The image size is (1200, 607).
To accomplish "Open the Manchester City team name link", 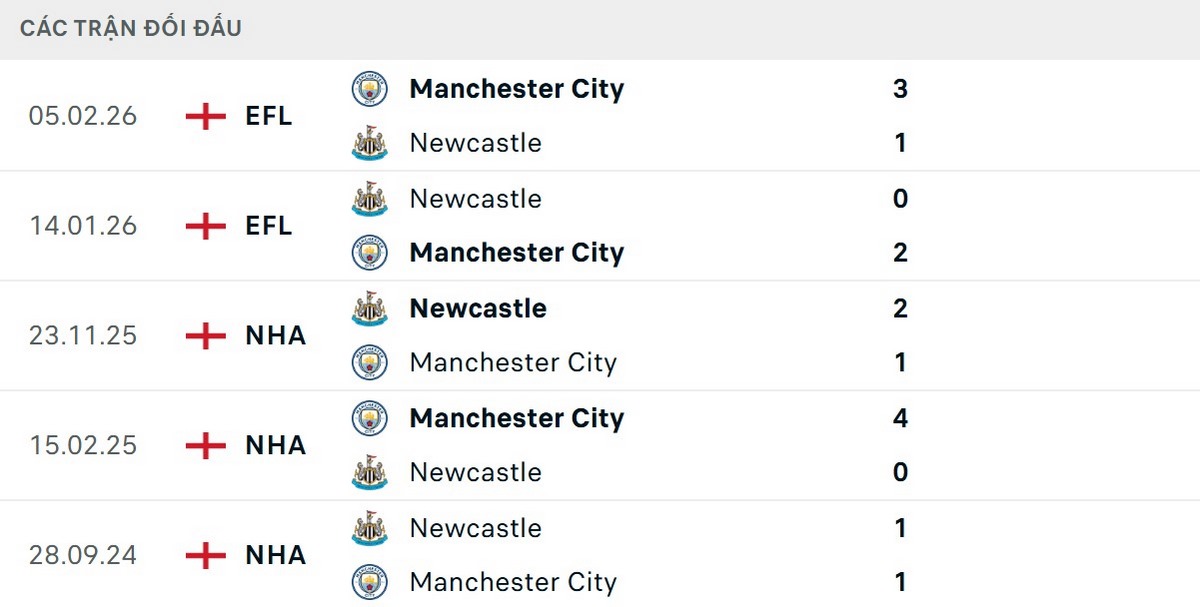I will [x=516, y=88].
